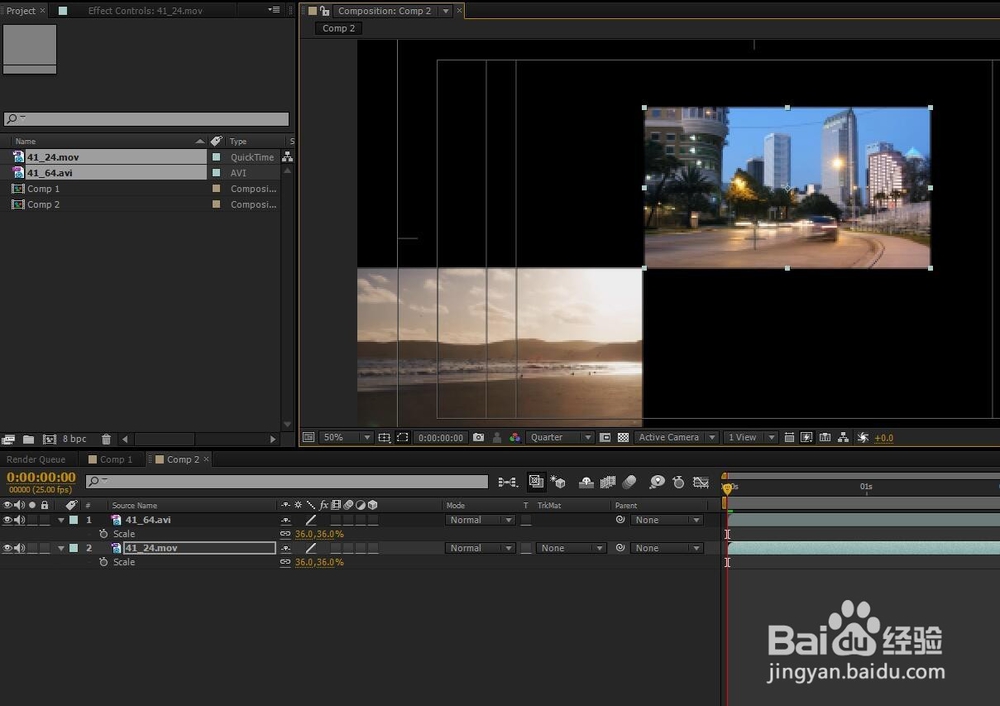Mute audio of 41_24.mov layer

pyautogui.click(x=20, y=548)
